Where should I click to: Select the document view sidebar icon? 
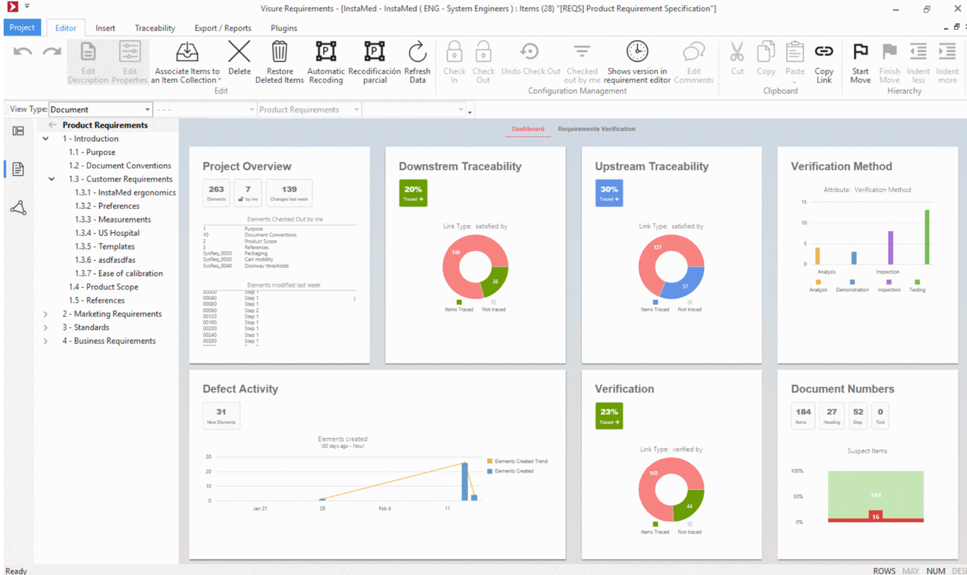pyautogui.click(x=18, y=169)
